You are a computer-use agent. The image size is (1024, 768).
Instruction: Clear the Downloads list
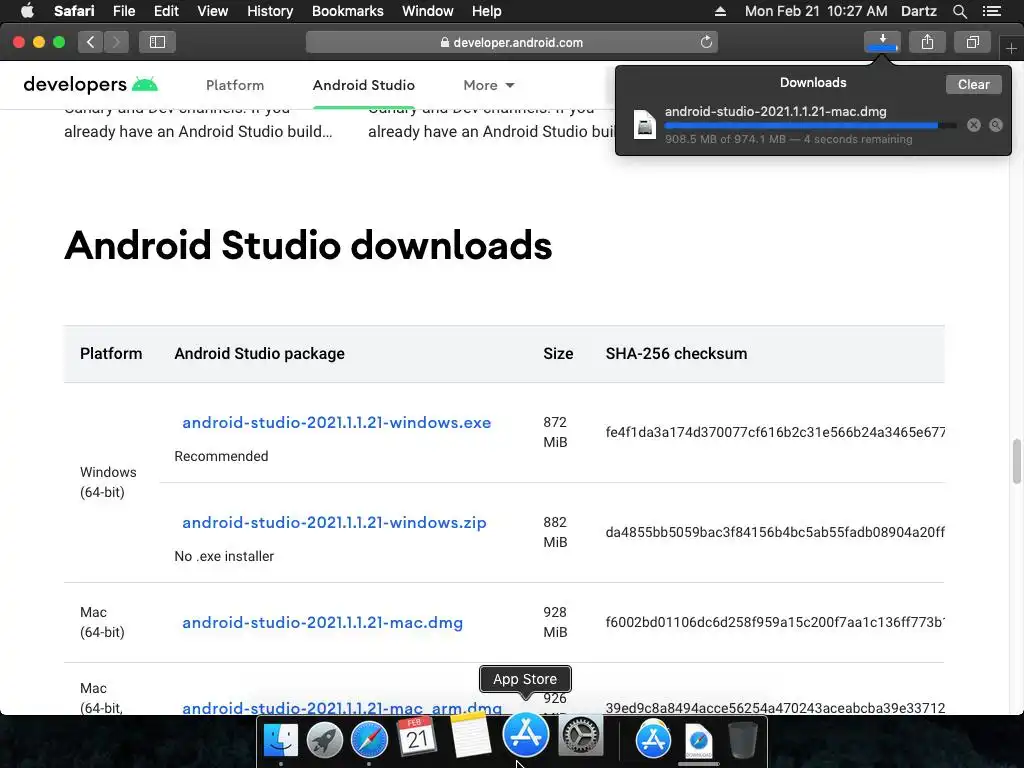[973, 84]
